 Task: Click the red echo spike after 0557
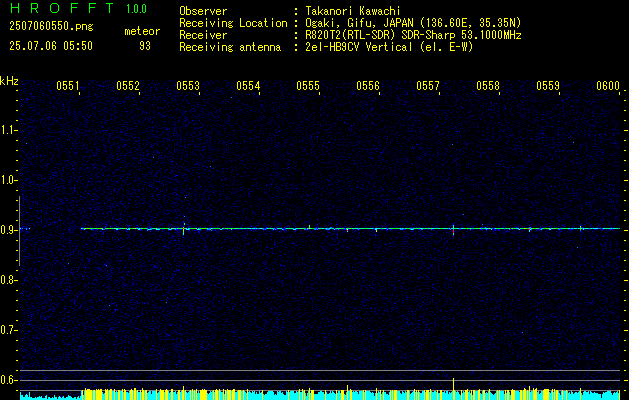(453, 231)
